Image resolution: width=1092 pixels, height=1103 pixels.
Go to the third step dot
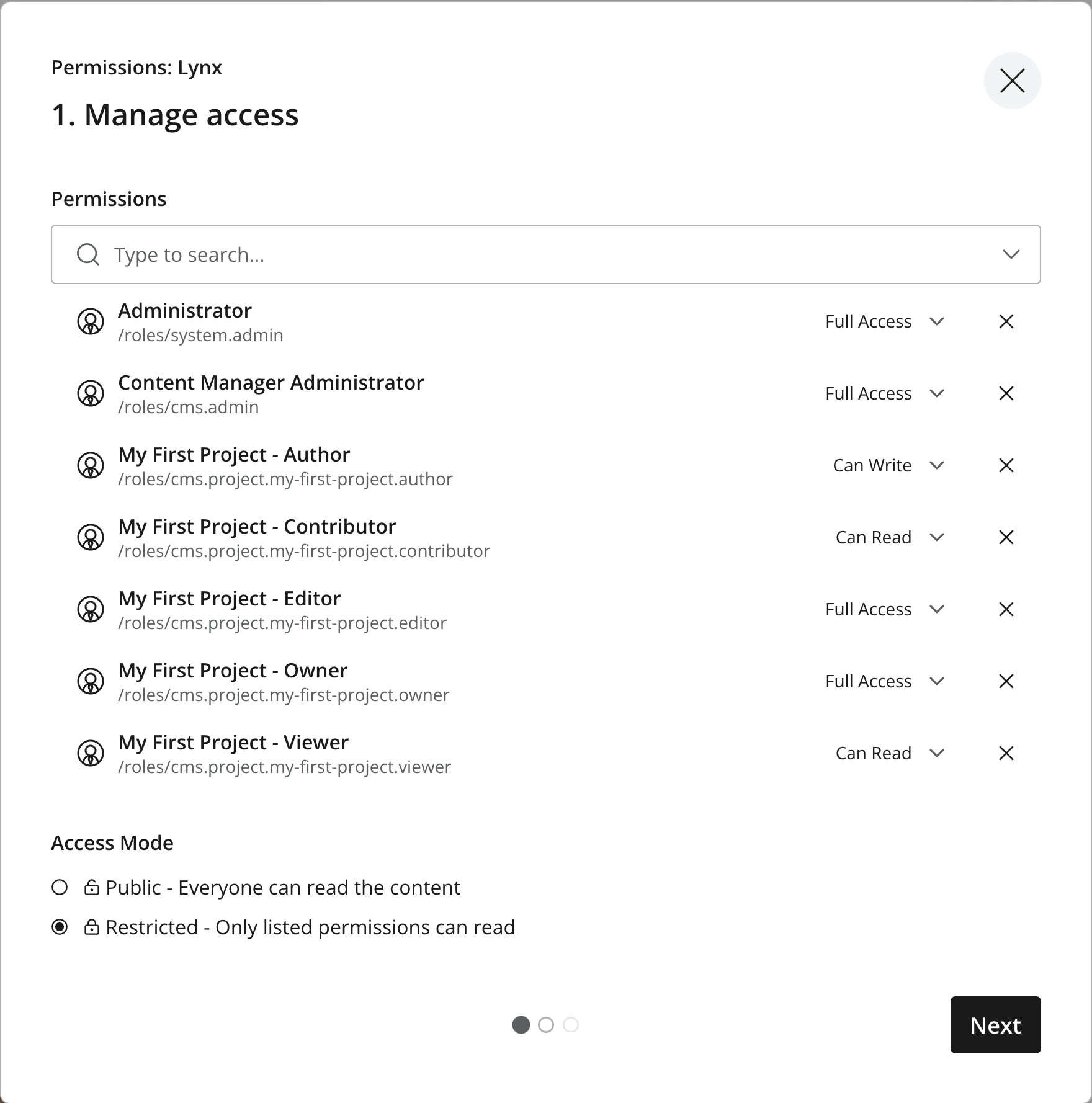point(571,1025)
